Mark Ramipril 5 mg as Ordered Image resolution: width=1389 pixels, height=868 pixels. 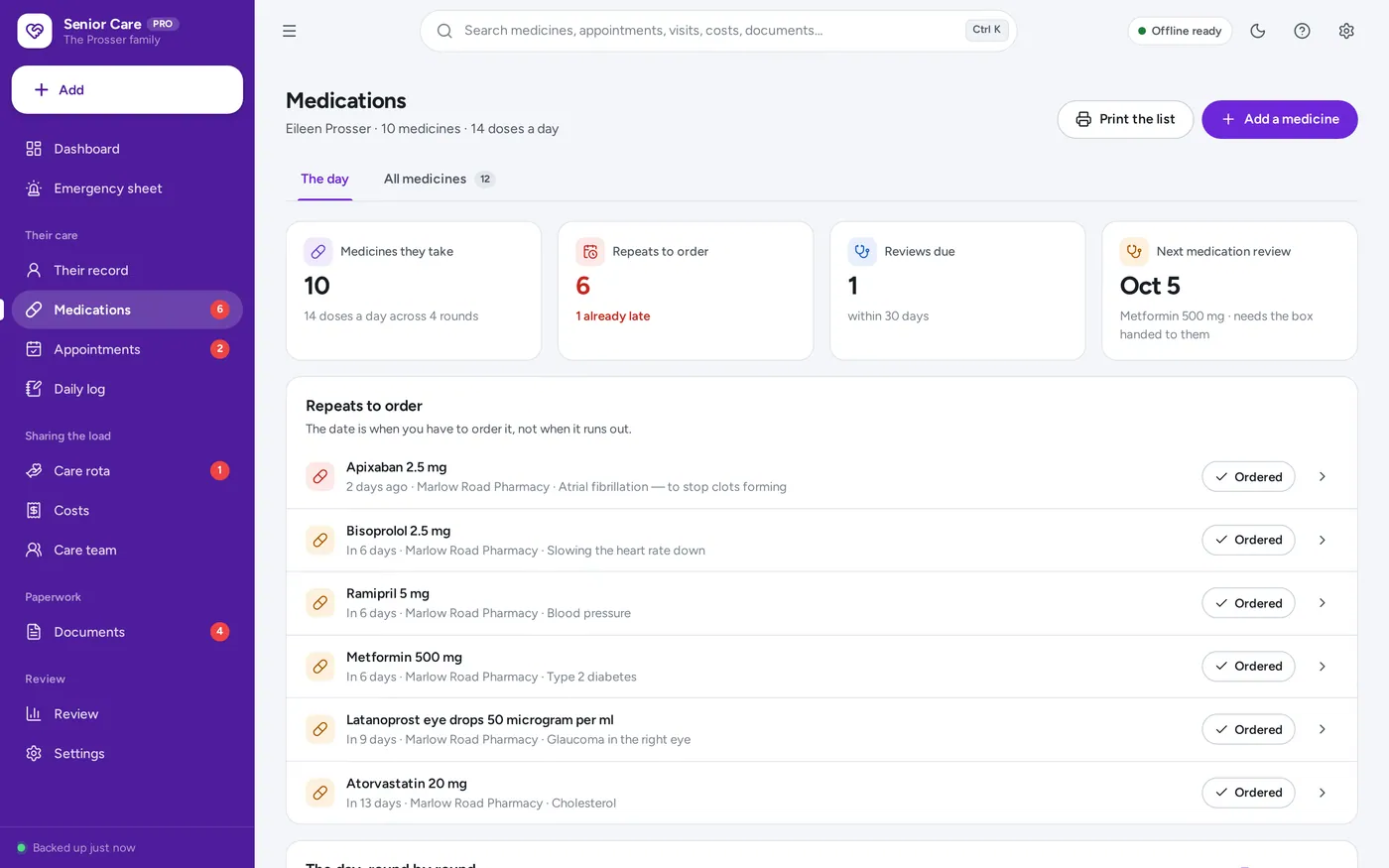point(1248,603)
